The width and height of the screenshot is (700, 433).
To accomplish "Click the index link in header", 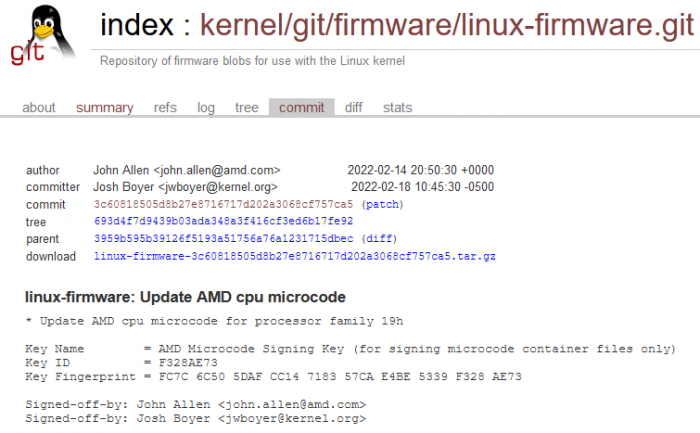I will 137,26.
